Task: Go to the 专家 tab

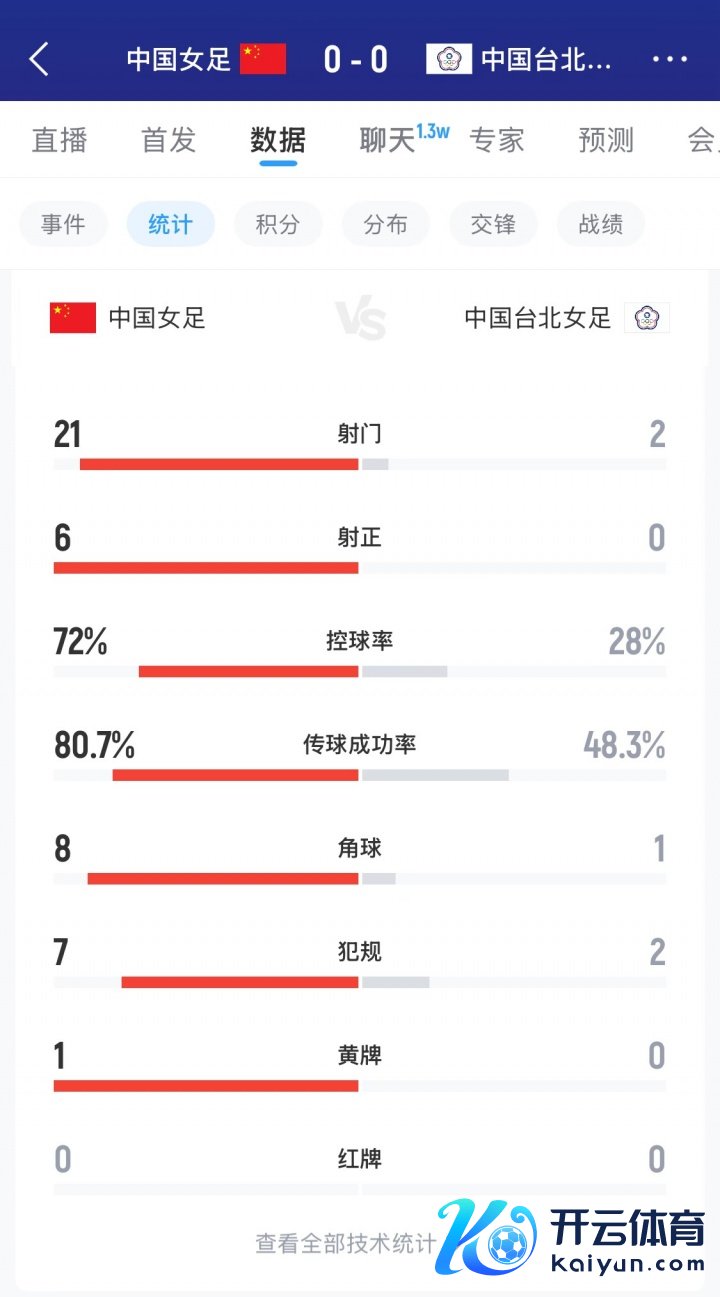Action: coord(497,140)
